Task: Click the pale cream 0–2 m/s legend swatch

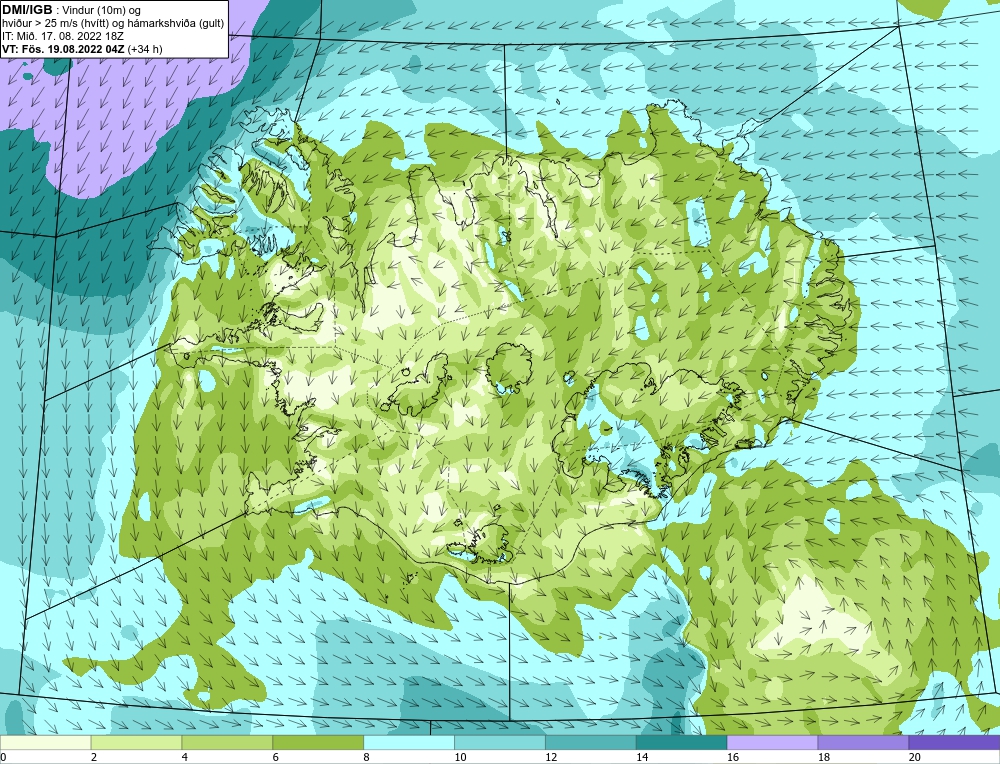Action: tap(45, 743)
